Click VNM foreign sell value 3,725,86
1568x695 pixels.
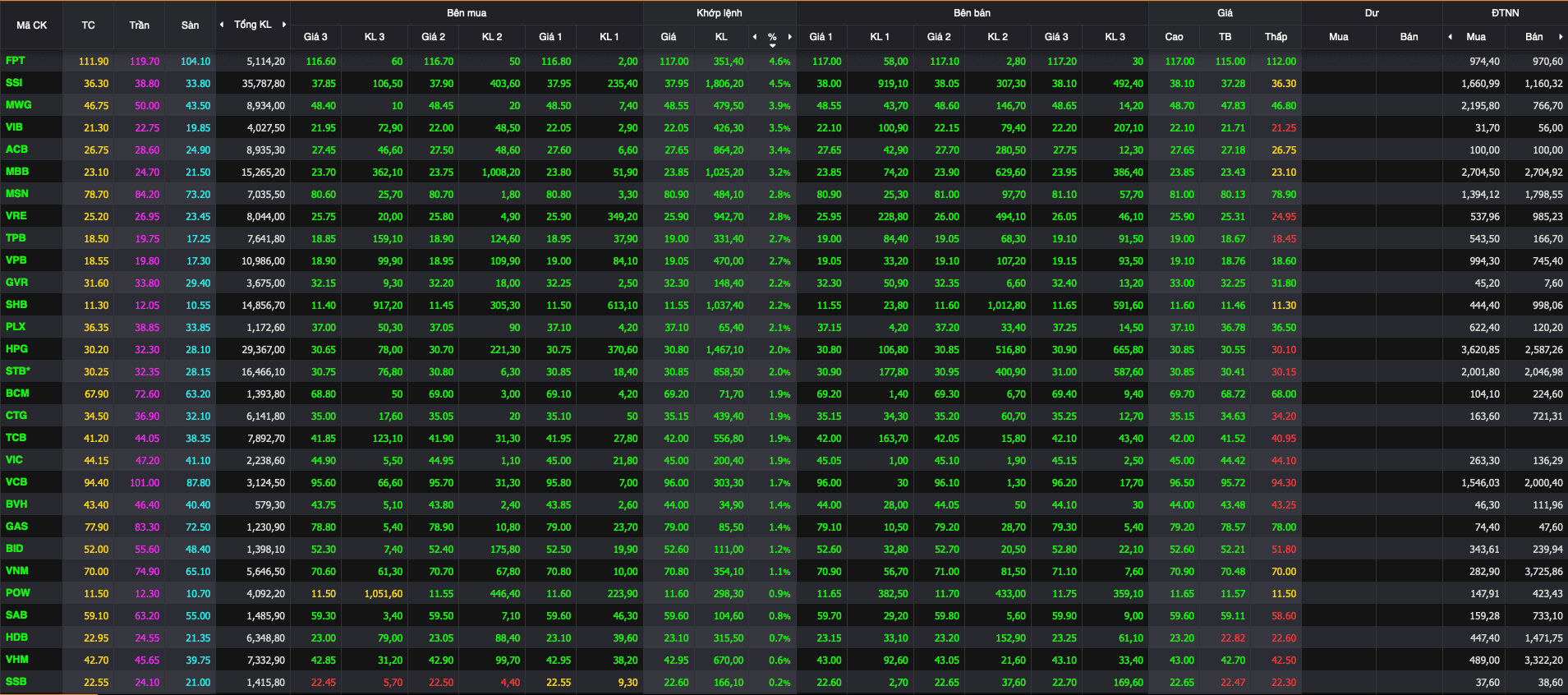[x=1543, y=572]
